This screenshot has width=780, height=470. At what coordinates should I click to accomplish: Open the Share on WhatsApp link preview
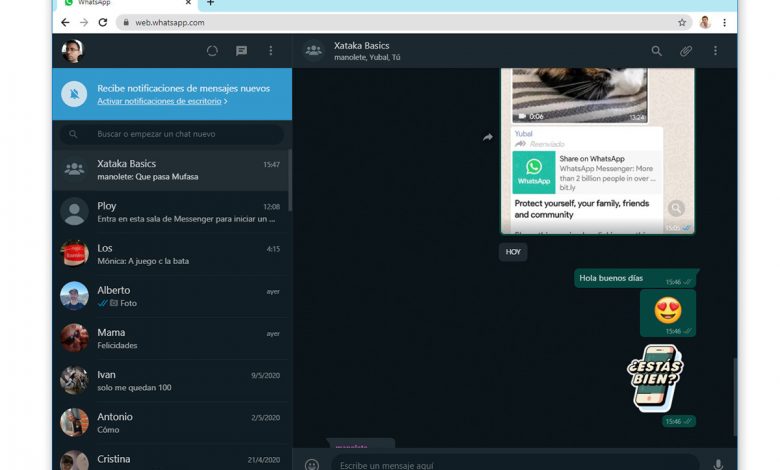(x=587, y=172)
